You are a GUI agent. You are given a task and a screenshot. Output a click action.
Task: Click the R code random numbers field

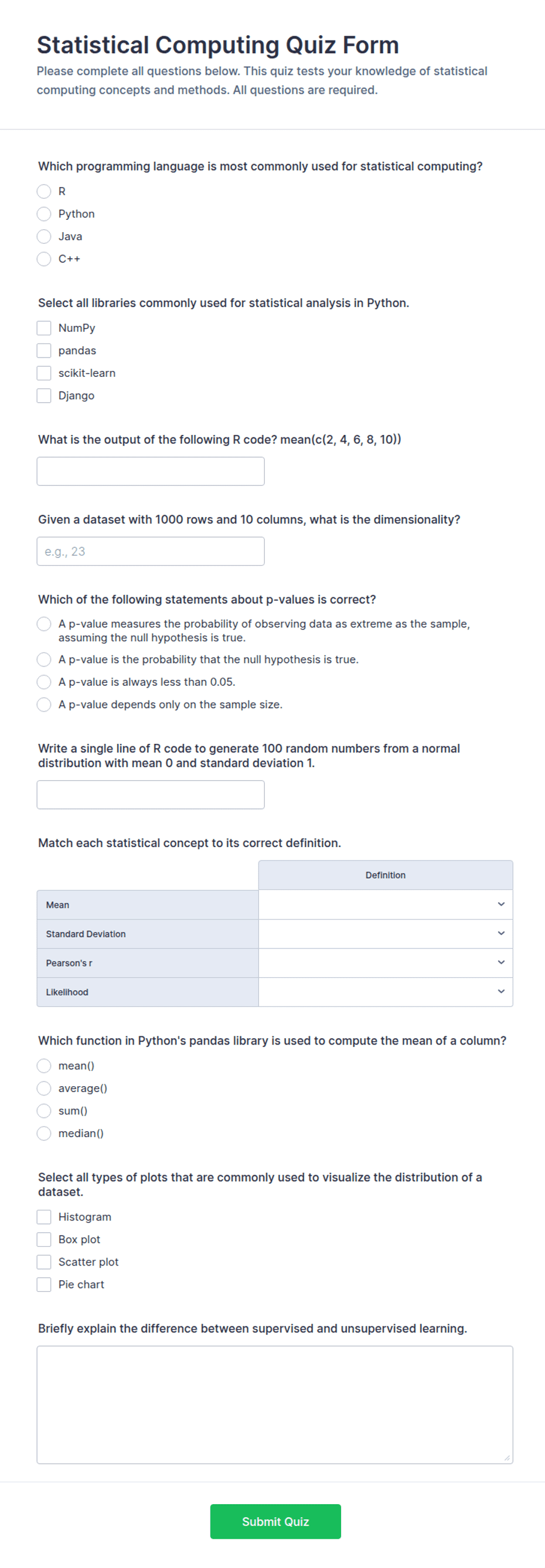(150, 794)
